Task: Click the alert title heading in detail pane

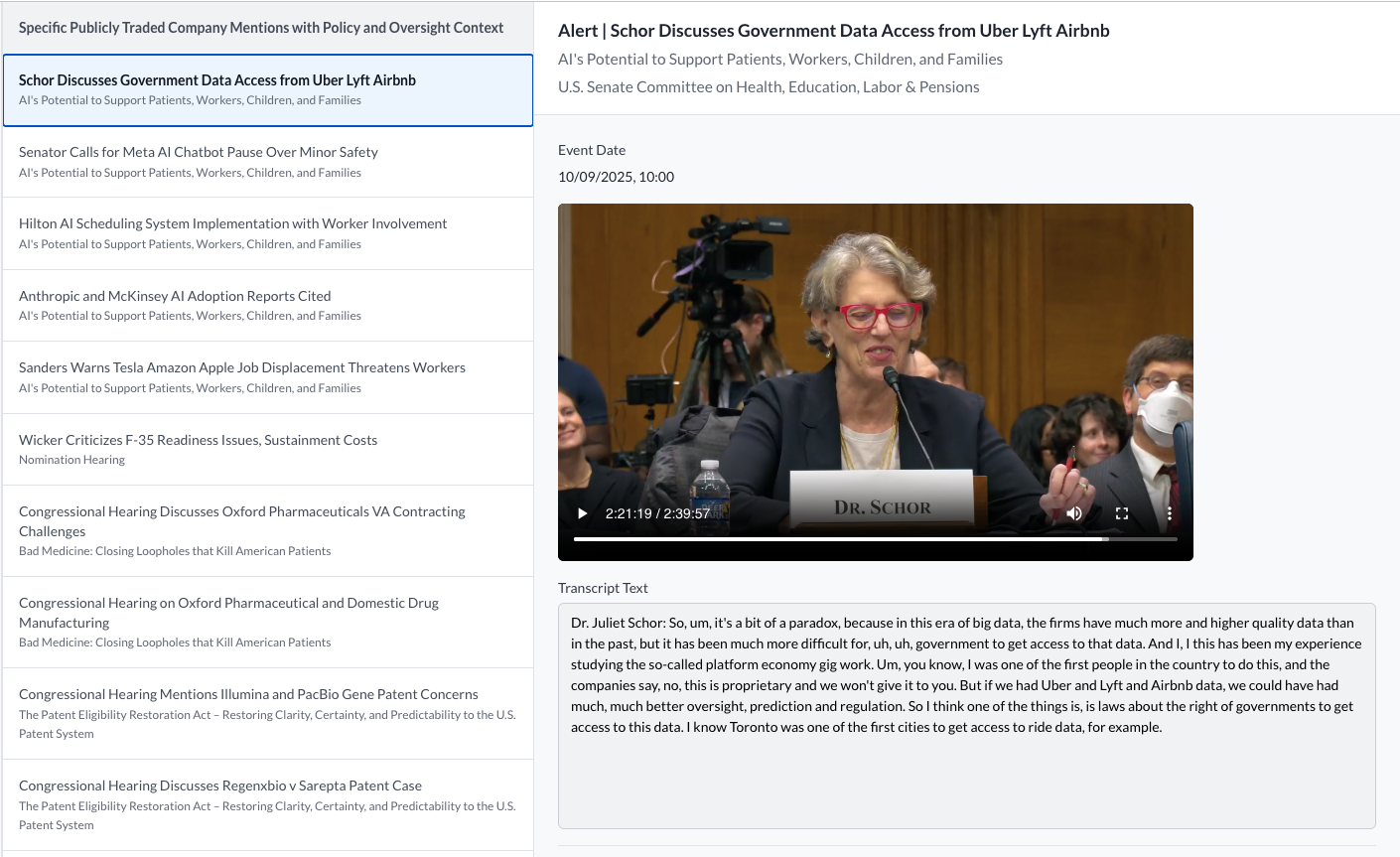Action: click(x=834, y=31)
